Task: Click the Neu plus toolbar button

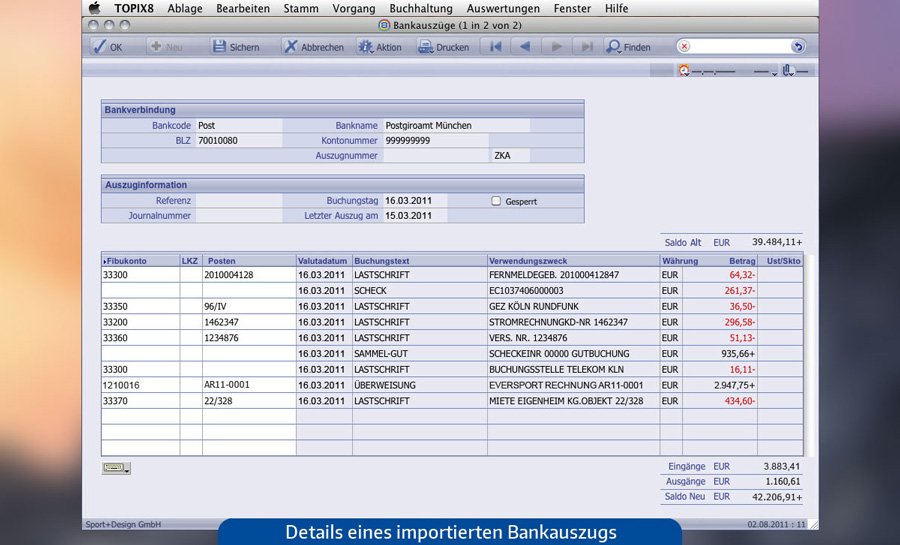Action: click(x=166, y=46)
